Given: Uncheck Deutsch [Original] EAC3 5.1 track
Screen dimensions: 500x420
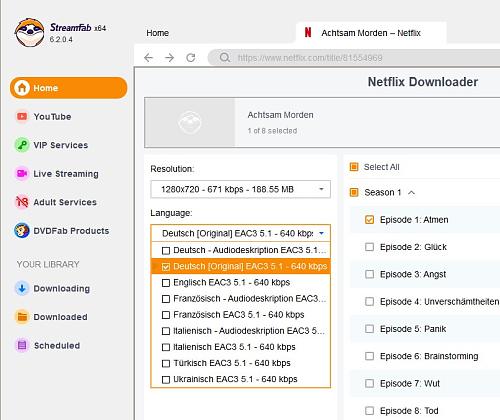Looking at the screenshot, I should coord(166,267).
